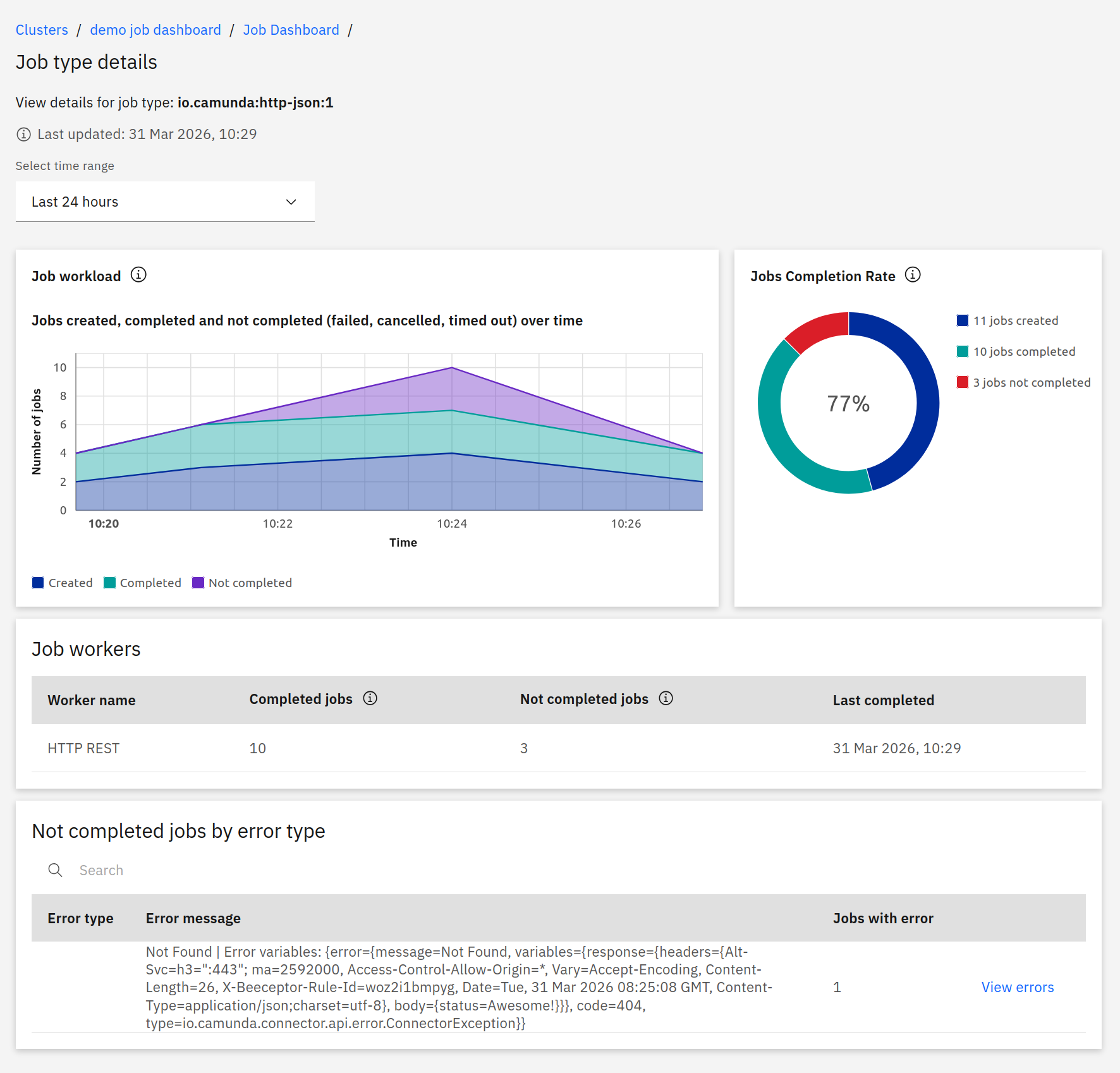Select the red jobs not completed legend marker
The image size is (1120, 1073).
pyautogui.click(x=962, y=382)
